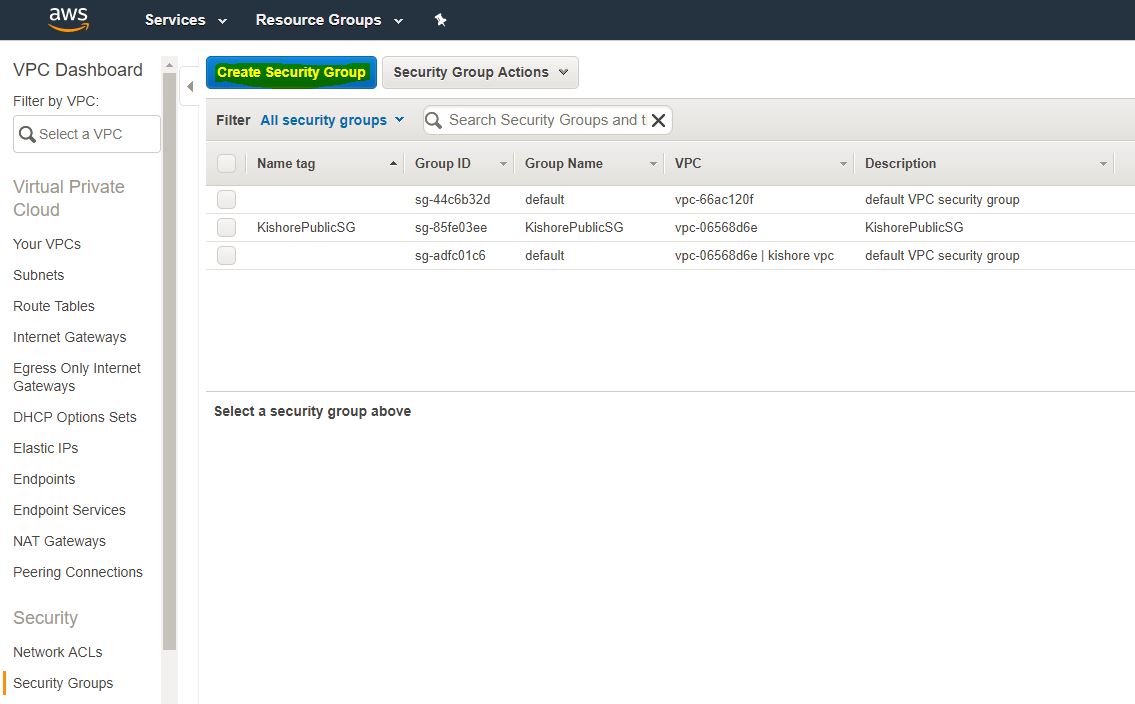Open the Resource Groups menu
Screen dimensions: 1135x704
pos(329,20)
